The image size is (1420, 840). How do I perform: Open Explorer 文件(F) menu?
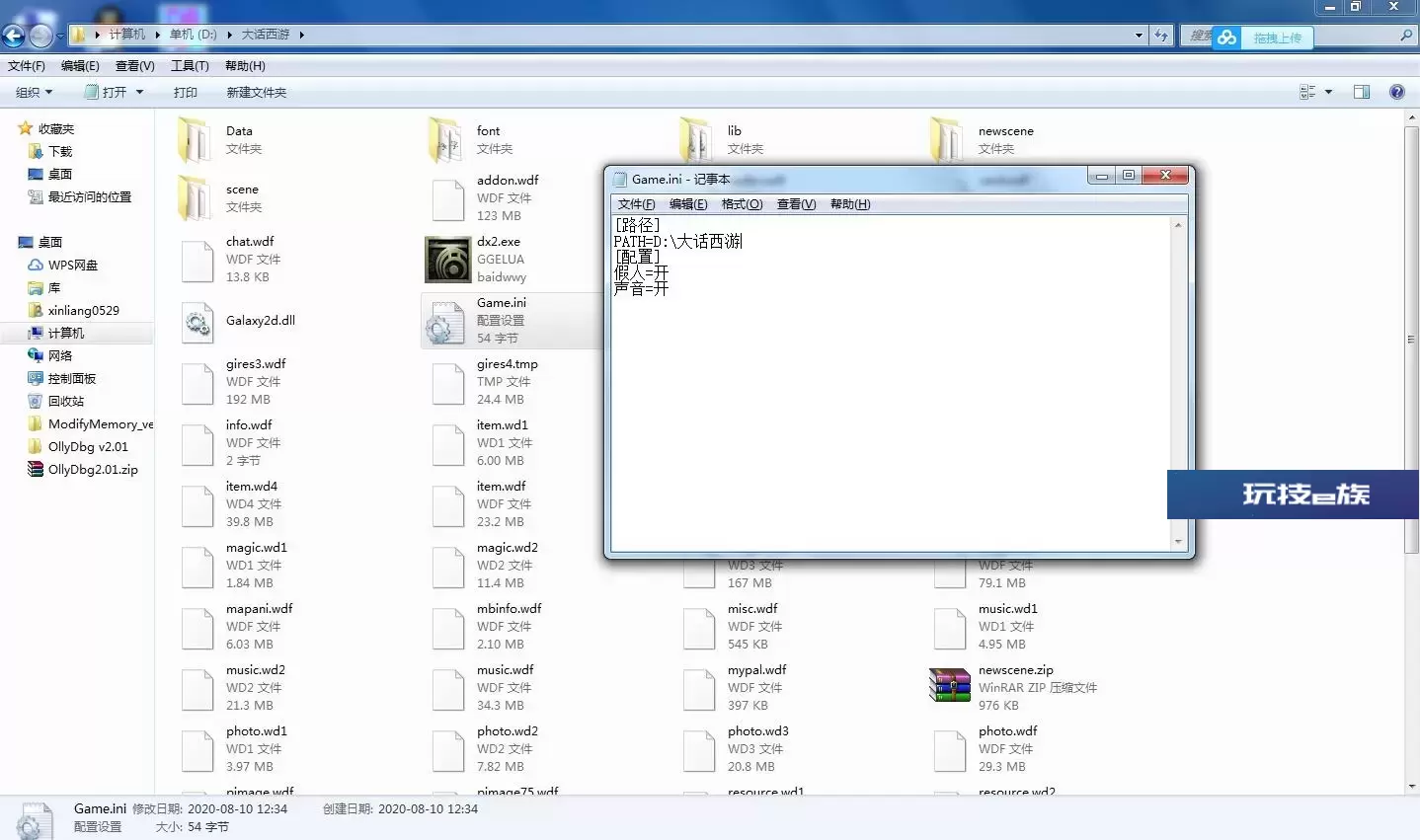click(27, 66)
